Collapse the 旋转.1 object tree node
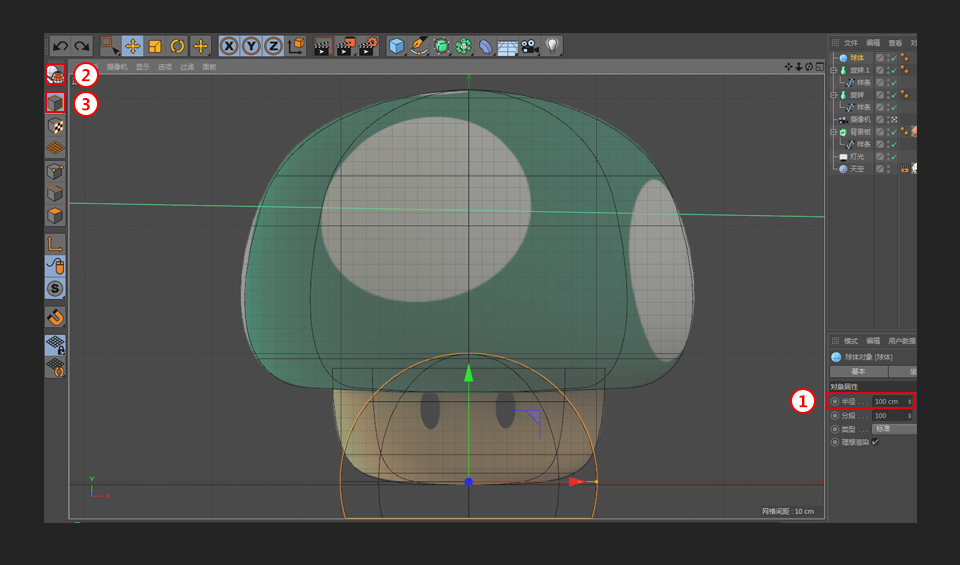The image size is (960, 565). tap(833, 70)
